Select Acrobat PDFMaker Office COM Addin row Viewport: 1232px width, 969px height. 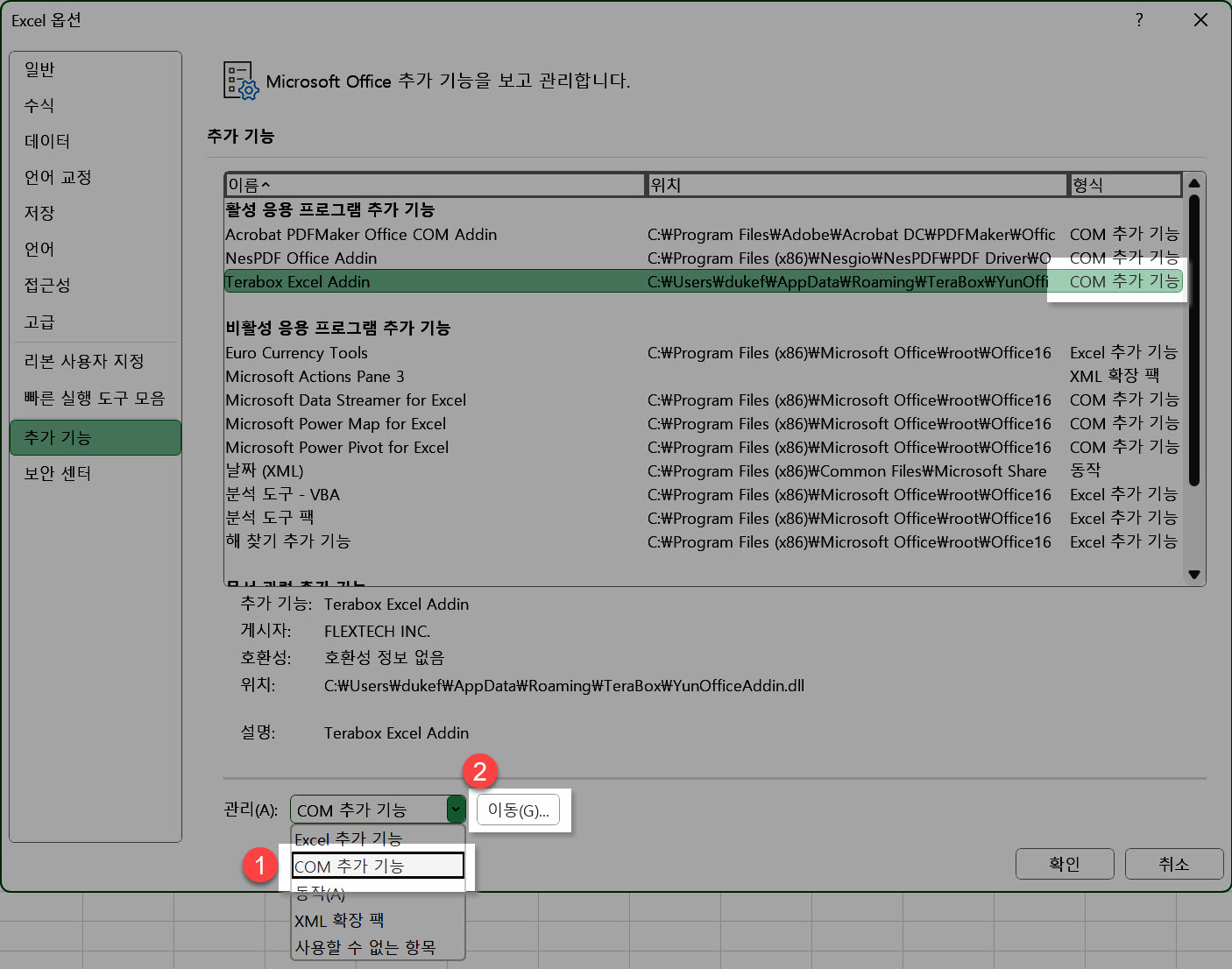(x=703, y=234)
